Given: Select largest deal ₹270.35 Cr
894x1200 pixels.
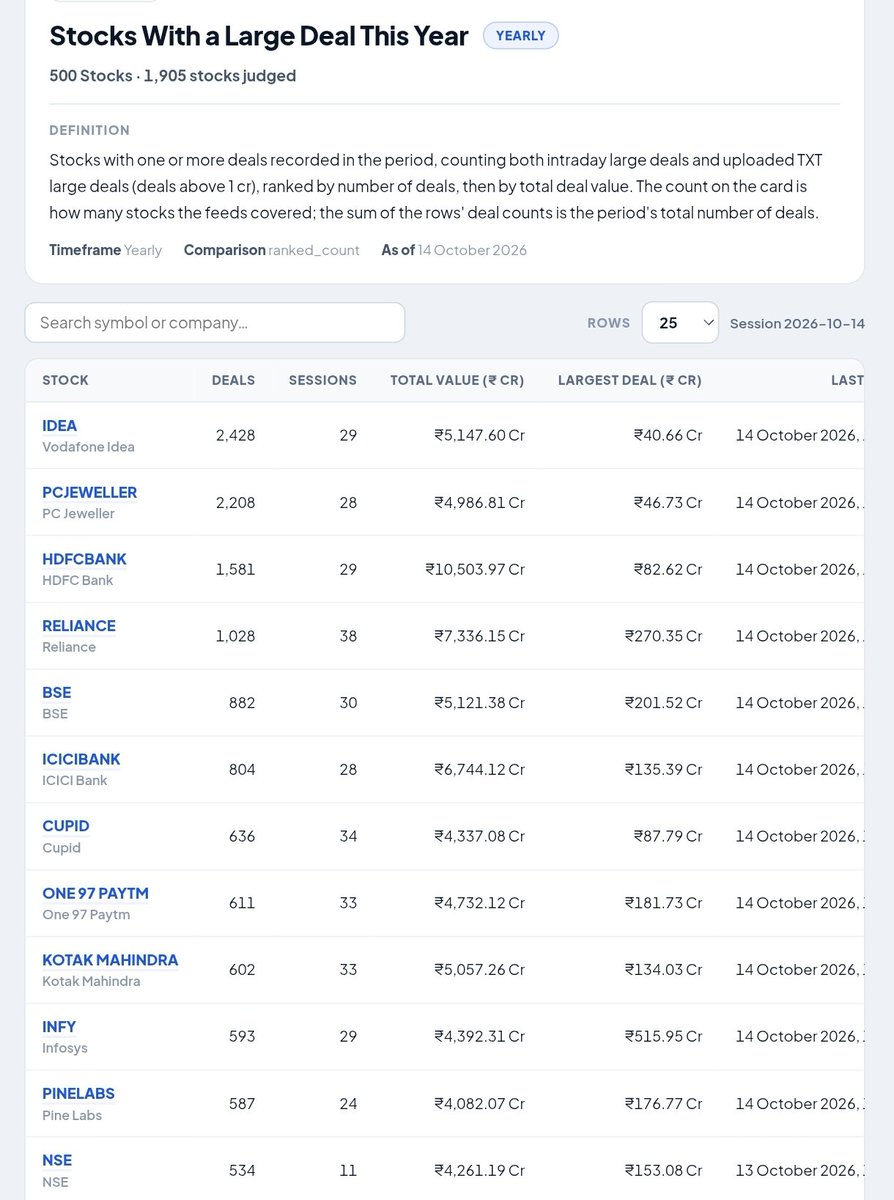Looking at the screenshot, I should tap(664, 636).
